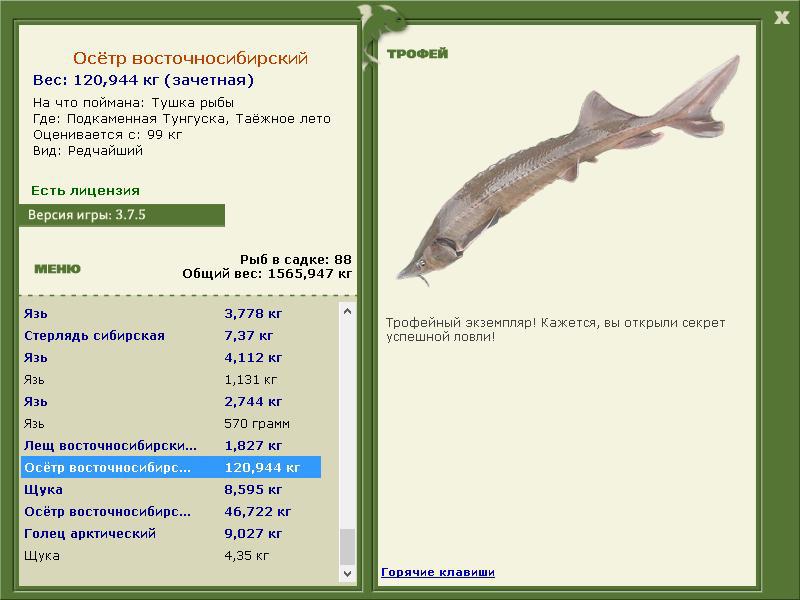Click the Общий вес: 1565,947 кг text
Image resolution: width=800 pixels, height=600 pixels.
267,273
